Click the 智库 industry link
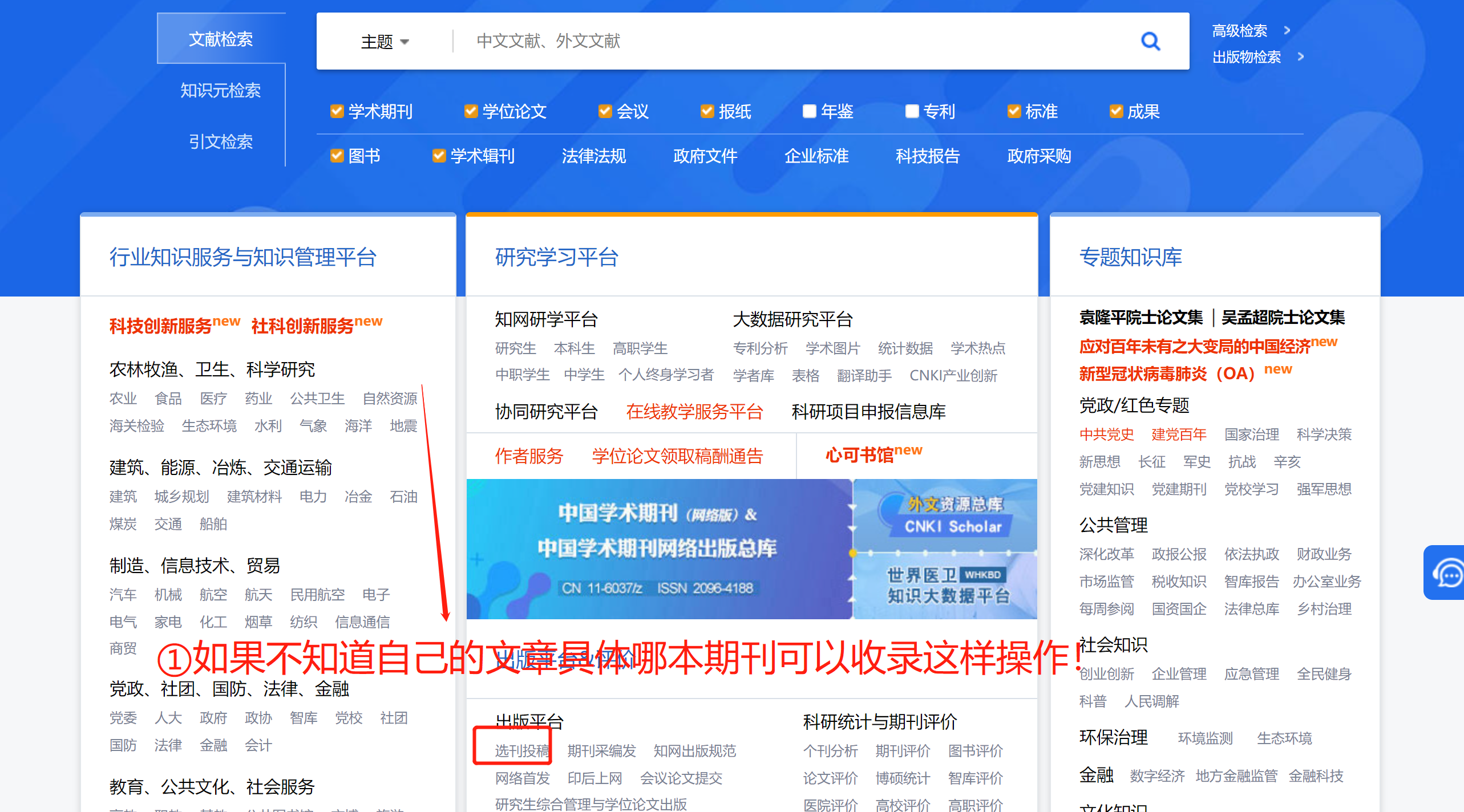 coord(304,717)
